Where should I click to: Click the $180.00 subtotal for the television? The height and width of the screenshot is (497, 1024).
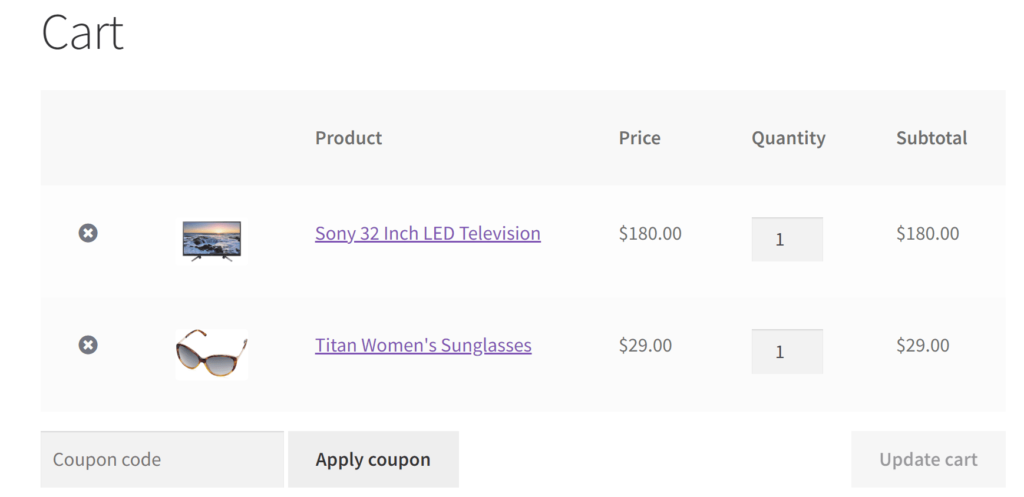tap(927, 233)
